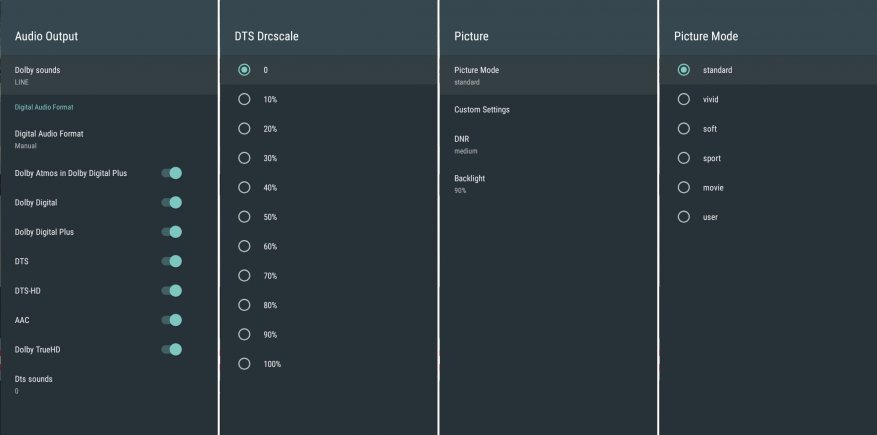The image size is (877, 435).
Task: Pick the user picture mode
Action: click(x=684, y=216)
